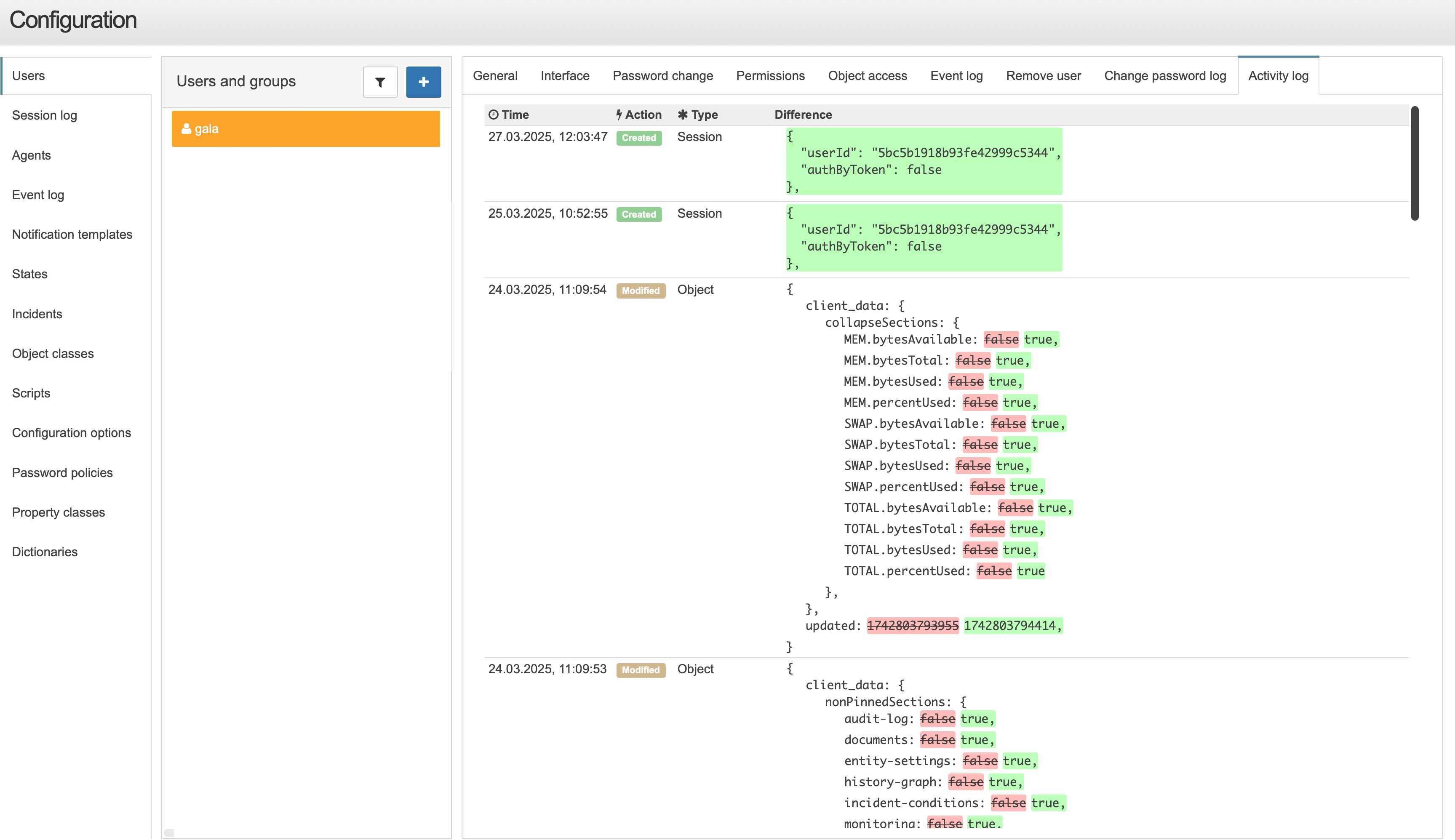Switch to the Permissions tab
Screen dimensions: 1455x840
[770, 75]
